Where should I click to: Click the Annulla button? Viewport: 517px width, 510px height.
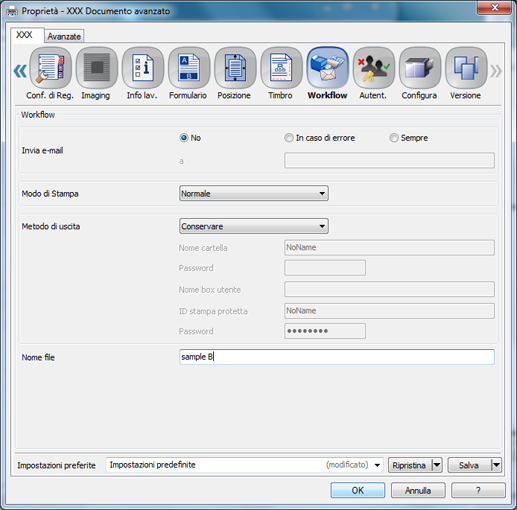[x=418, y=490]
